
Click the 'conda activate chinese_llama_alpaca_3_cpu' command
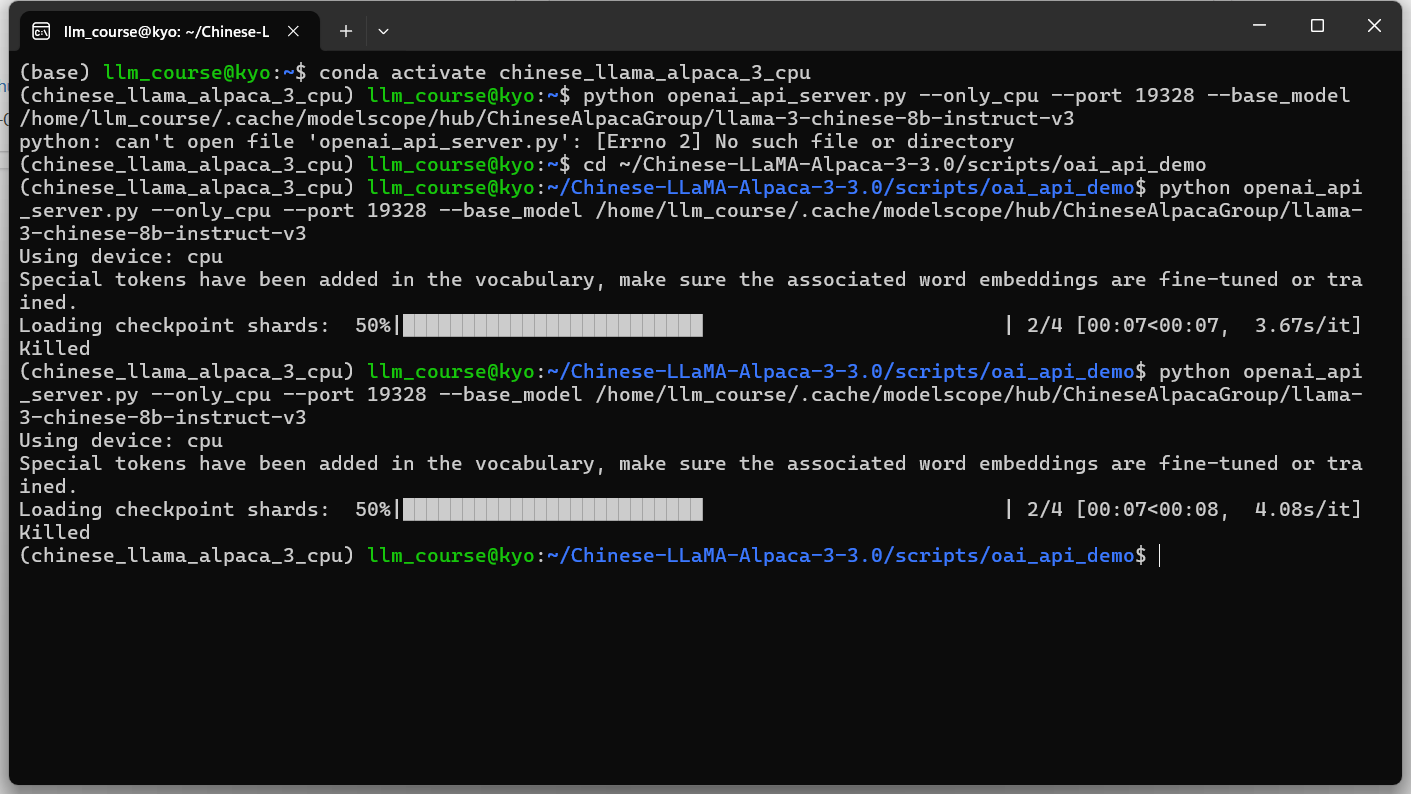point(565,72)
